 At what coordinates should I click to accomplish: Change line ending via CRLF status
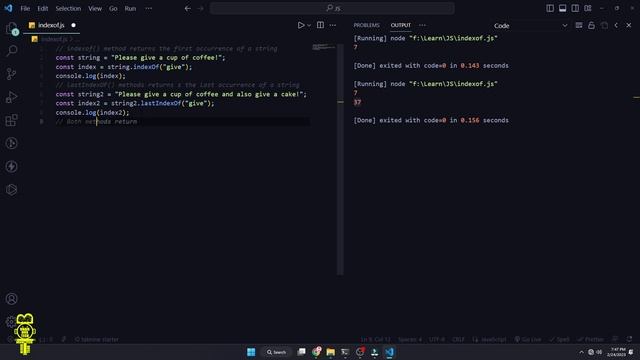click(x=458, y=340)
